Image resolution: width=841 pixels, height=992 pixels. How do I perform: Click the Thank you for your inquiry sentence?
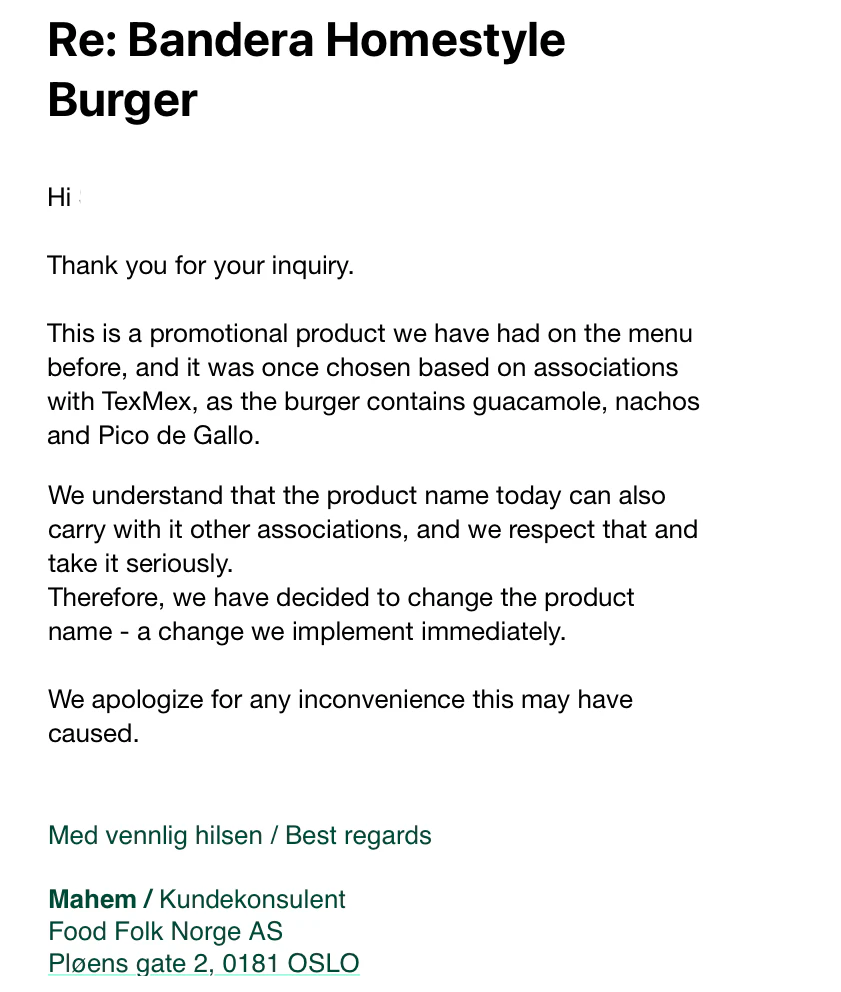click(201, 266)
